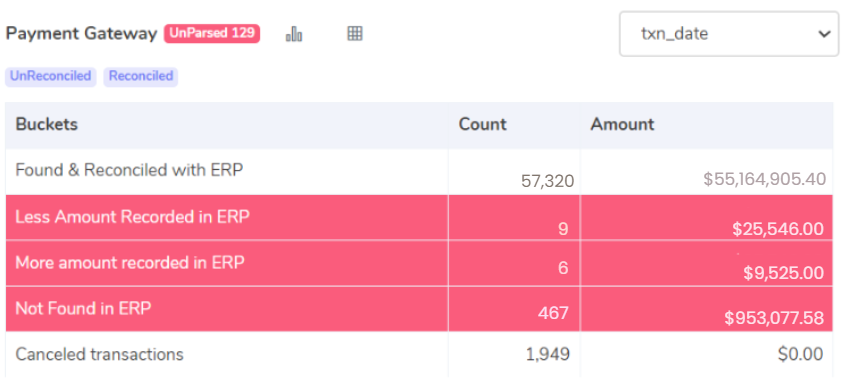857x378 pixels.
Task: Open Found & Reconciled with ERP row
Action: click(x=419, y=172)
